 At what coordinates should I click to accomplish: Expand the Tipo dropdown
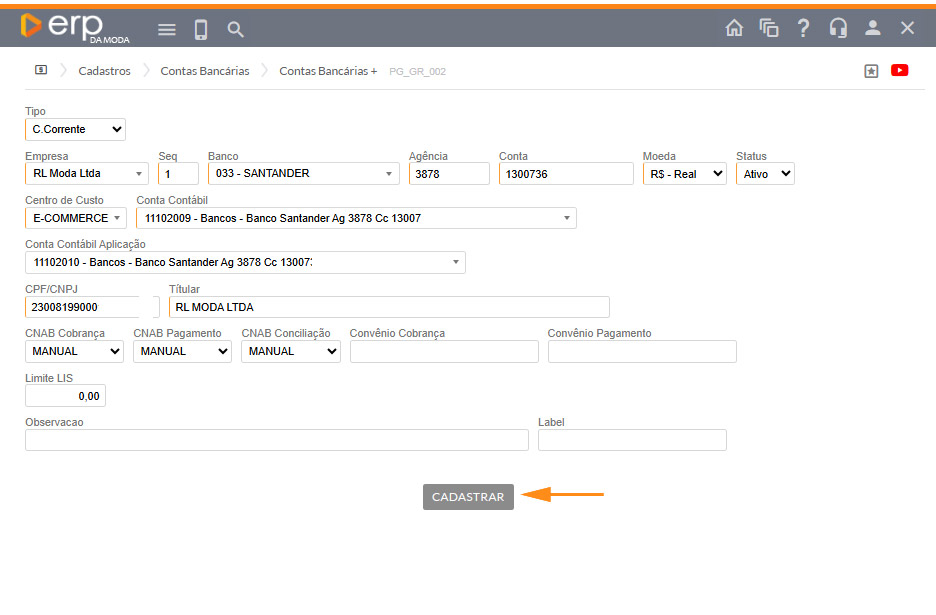[75, 129]
